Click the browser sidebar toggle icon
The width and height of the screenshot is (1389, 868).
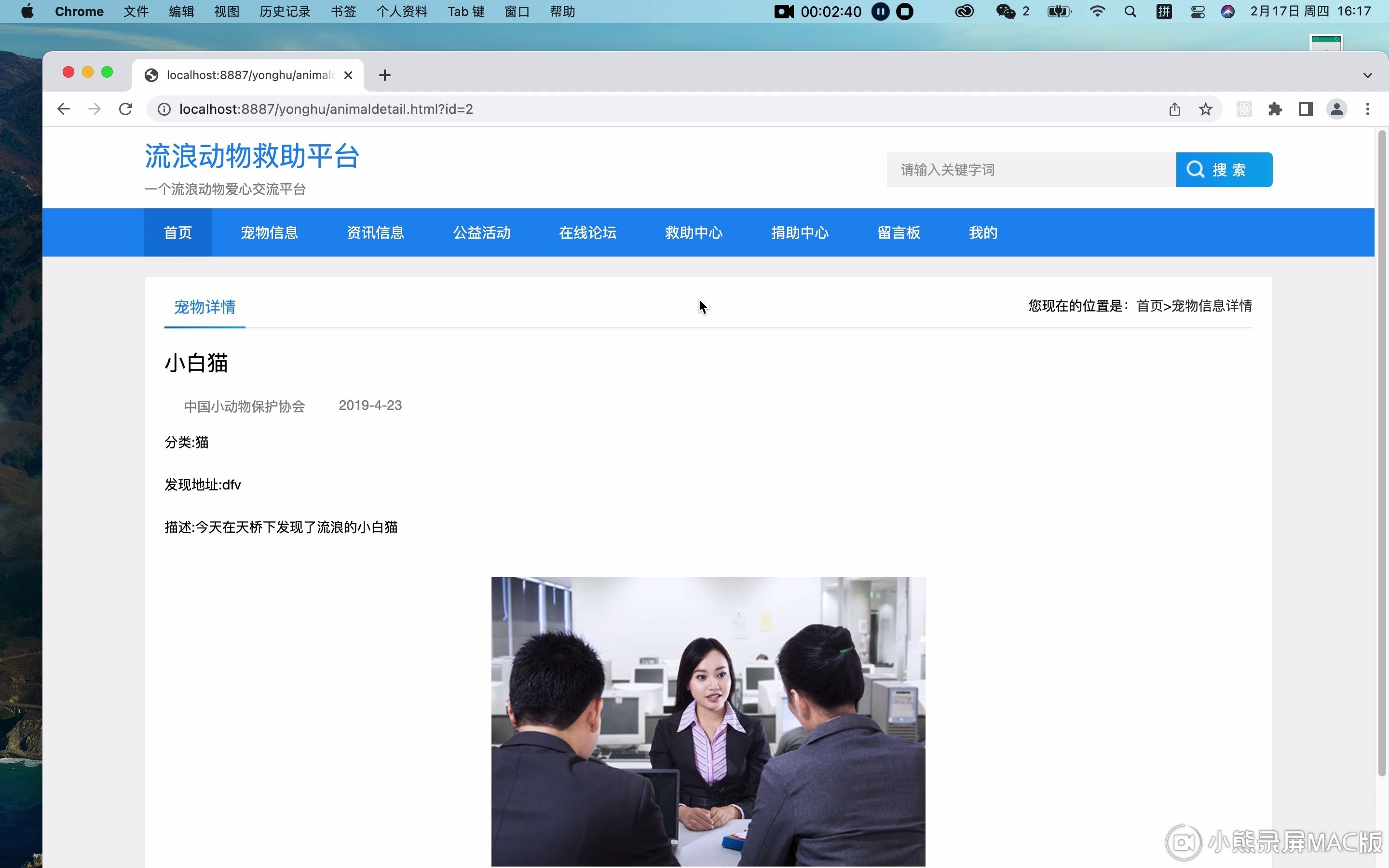[1307, 109]
